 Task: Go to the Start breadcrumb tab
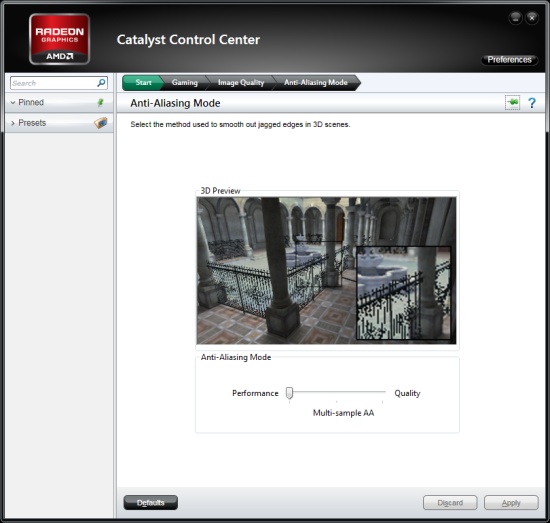[142, 83]
